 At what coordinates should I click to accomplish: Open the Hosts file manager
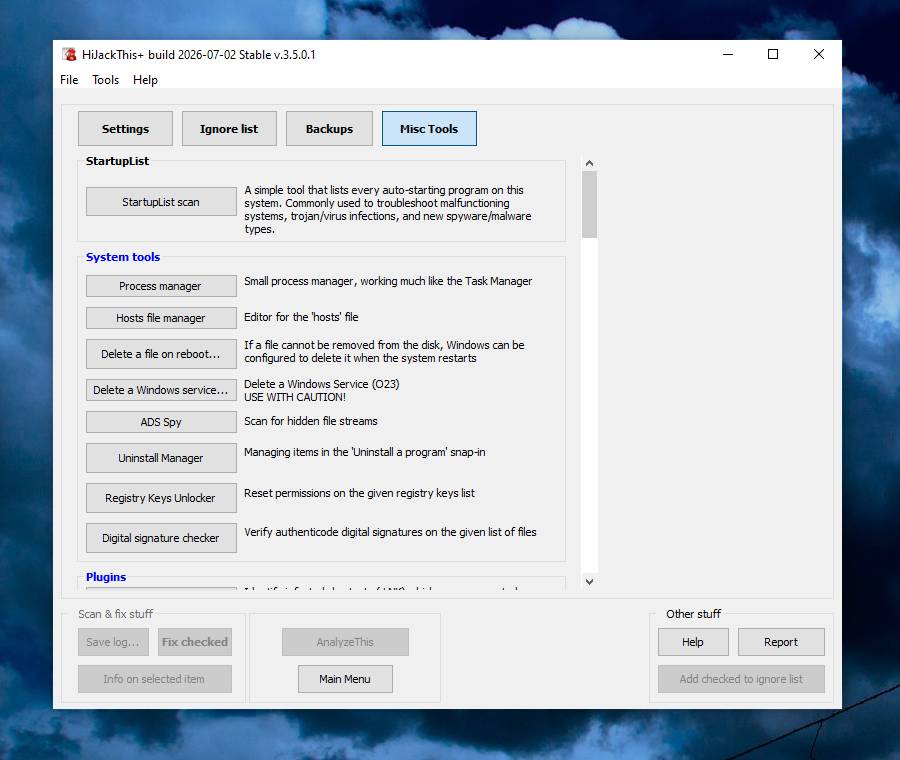(161, 317)
